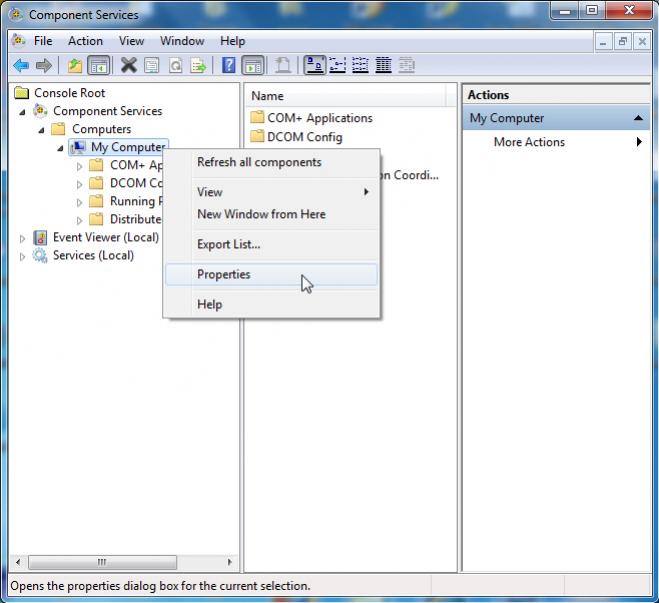Select the Computers node in the tree

pyautogui.click(x=101, y=129)
